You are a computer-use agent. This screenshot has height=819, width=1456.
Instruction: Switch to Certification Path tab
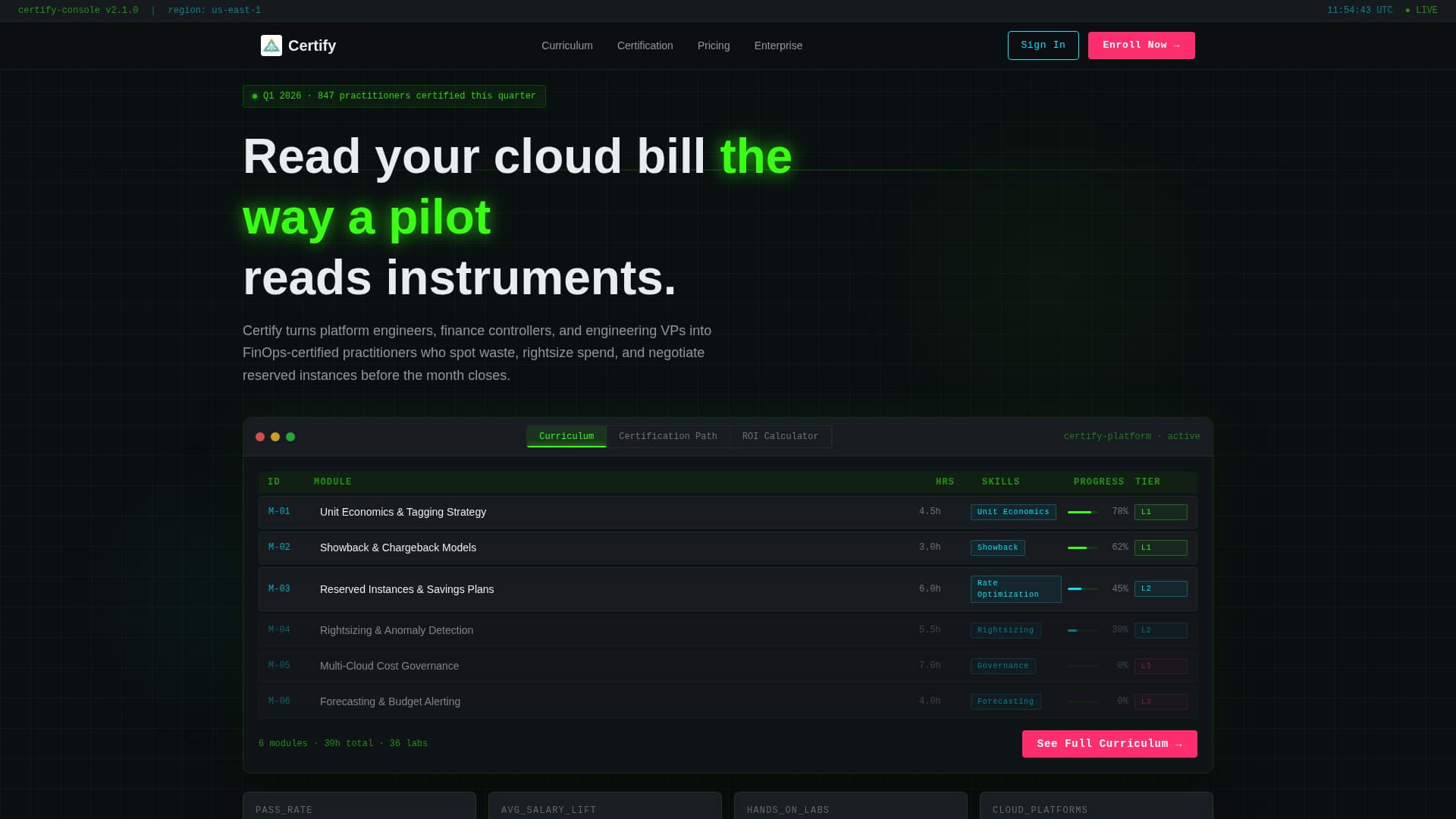point(668,437)
